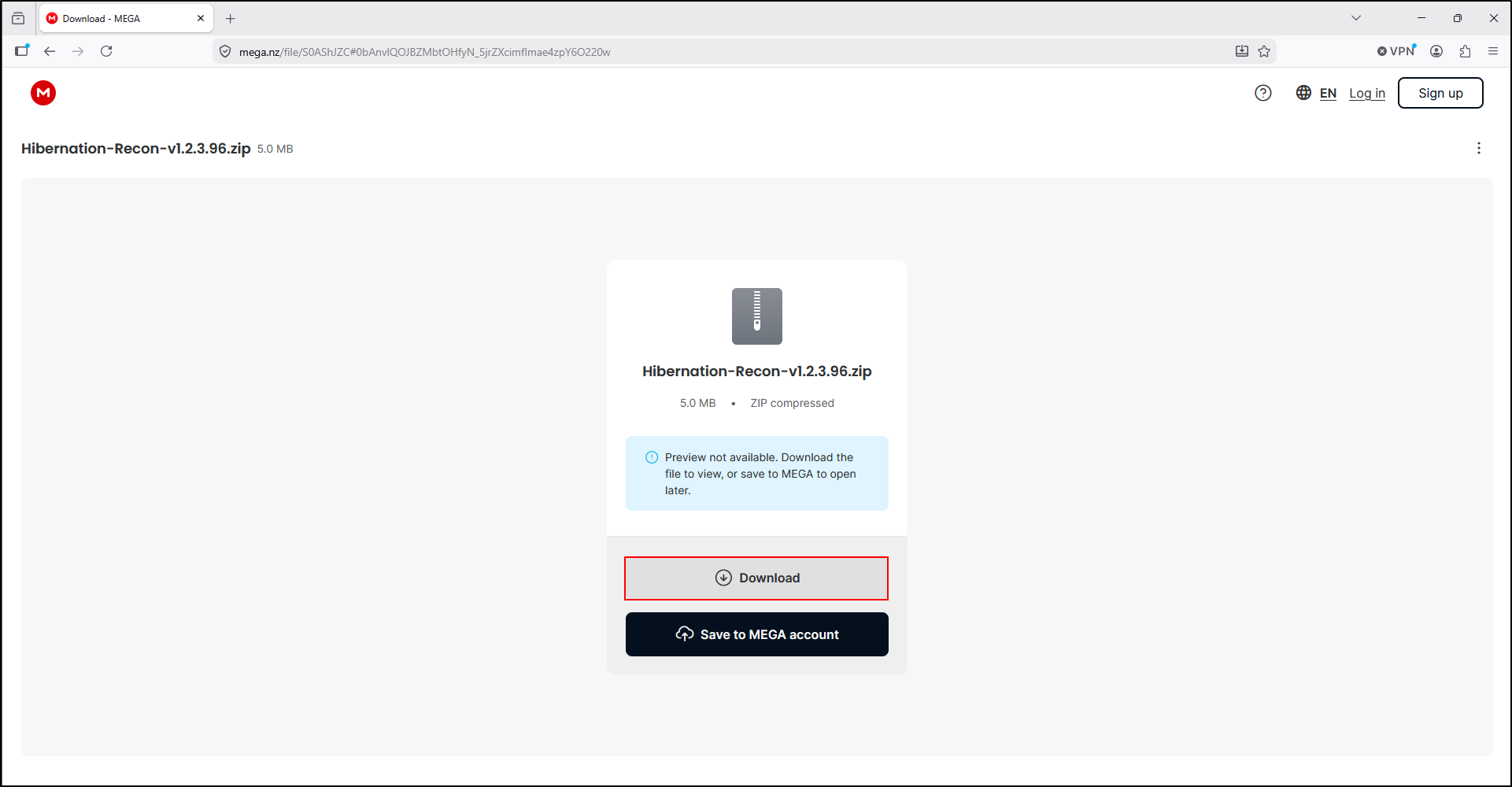The image size is (1512, 787).
Task: Click the ZIP file archive icon
Action: (x=757, y=316)
